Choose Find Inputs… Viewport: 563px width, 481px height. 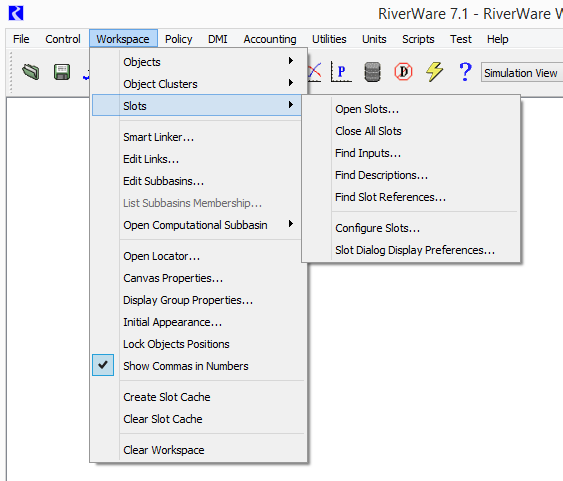411,153
